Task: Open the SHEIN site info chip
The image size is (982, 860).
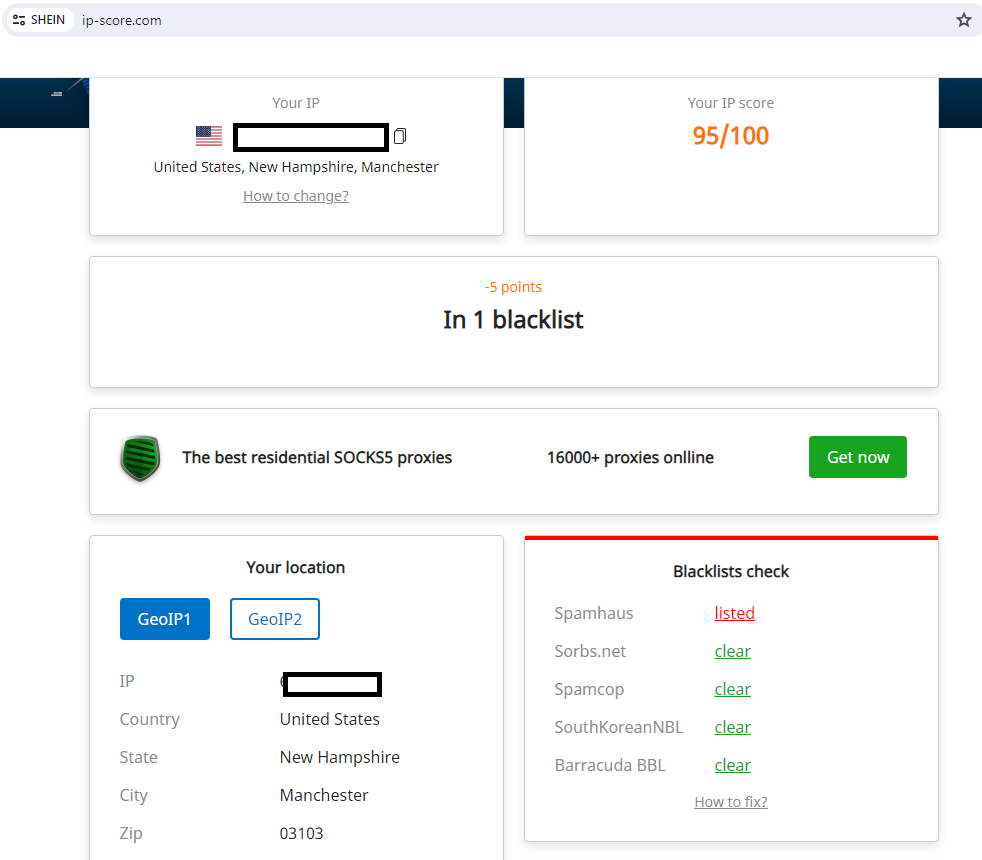Action: coord(40,20)
